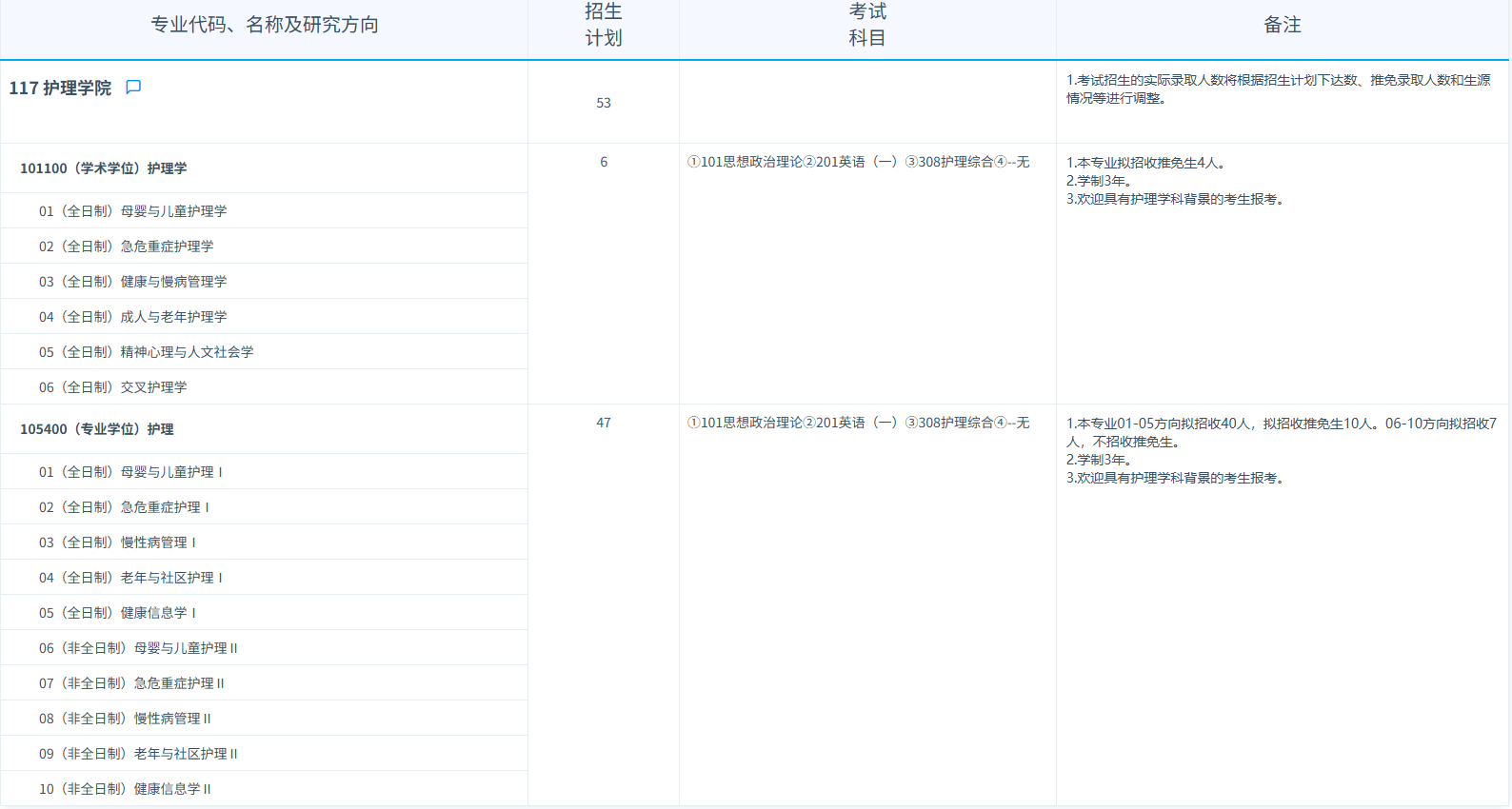Choose direction 01（全日制）母婴与儿童护理学

click(132, 211)
